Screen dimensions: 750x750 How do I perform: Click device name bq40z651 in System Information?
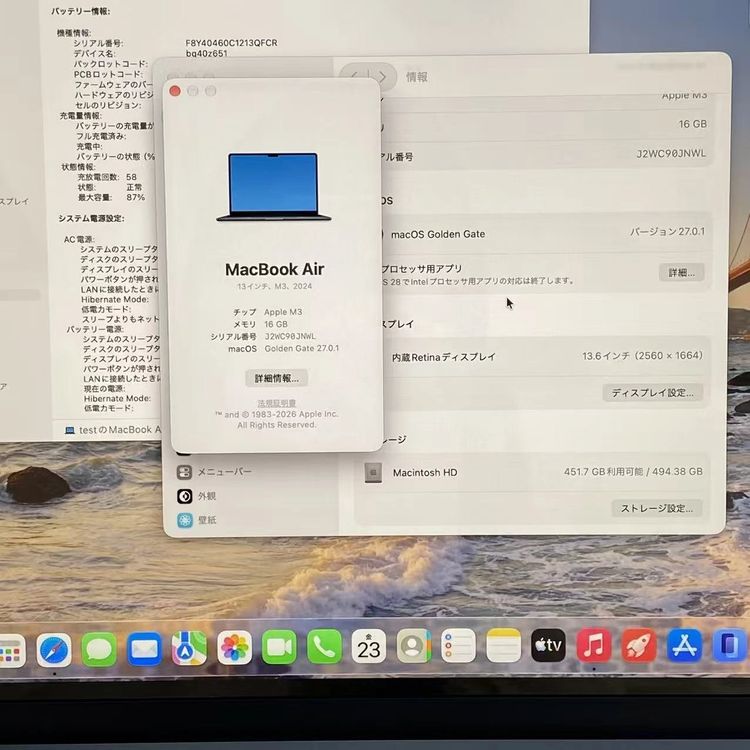207,54
